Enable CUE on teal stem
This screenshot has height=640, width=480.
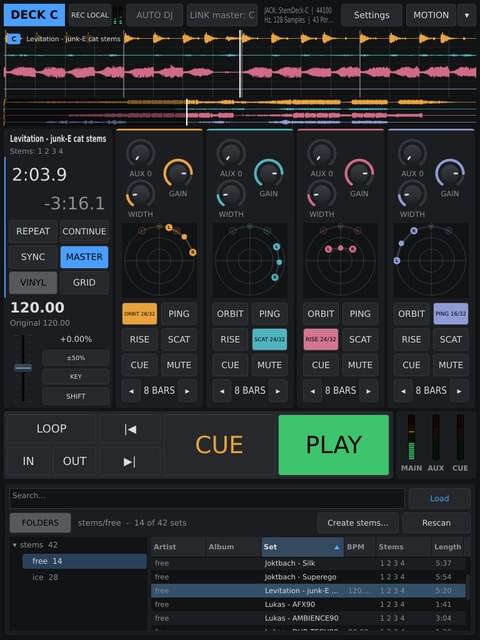pyautogui.click(x=230, y=365)
